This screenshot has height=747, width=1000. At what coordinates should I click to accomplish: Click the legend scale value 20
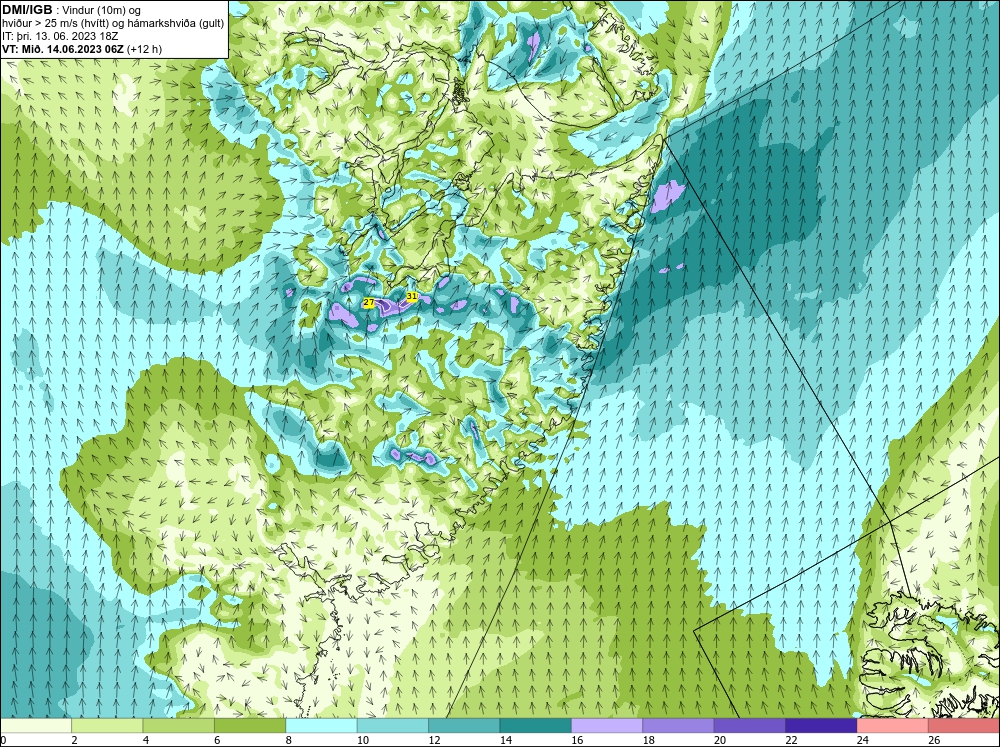coord(720,740)
